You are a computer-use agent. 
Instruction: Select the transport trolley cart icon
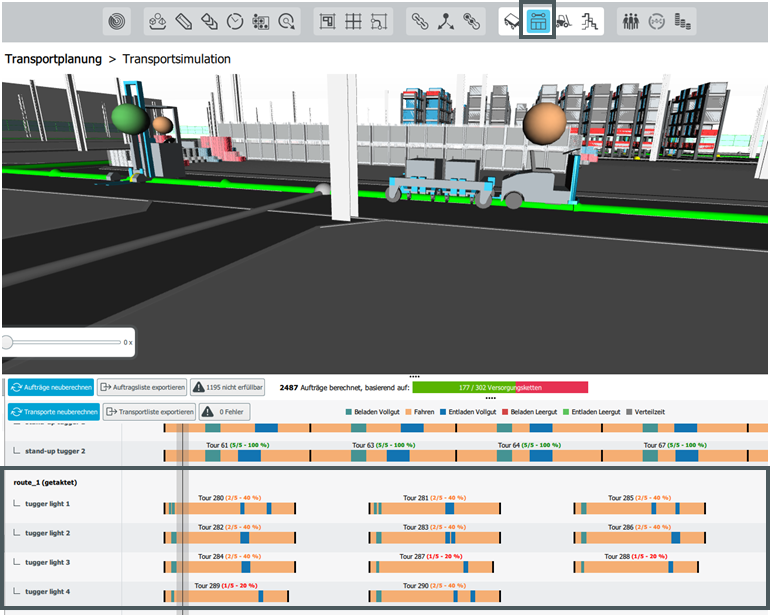(512, 22)
